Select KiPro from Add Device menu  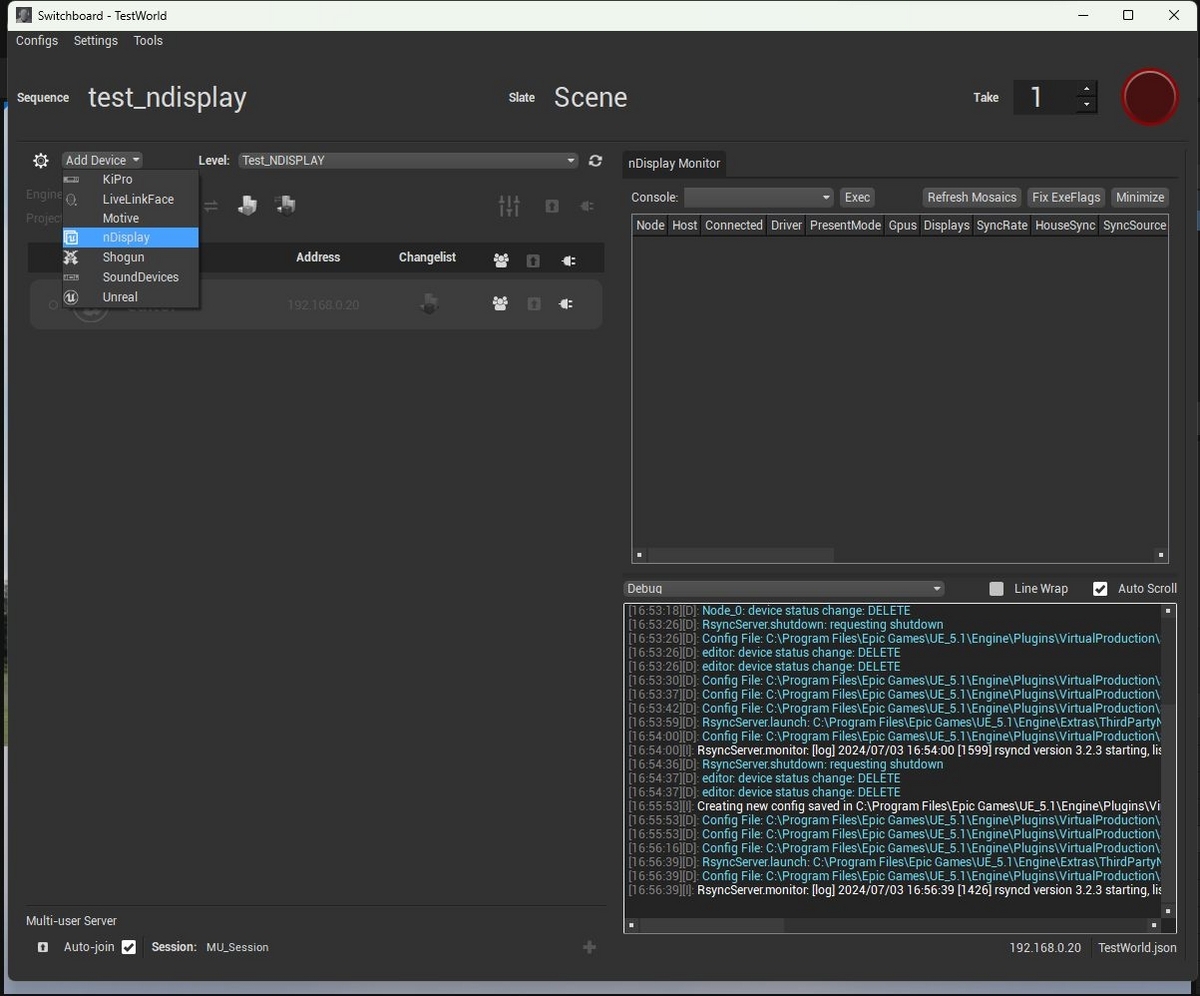tap(131, 179)
